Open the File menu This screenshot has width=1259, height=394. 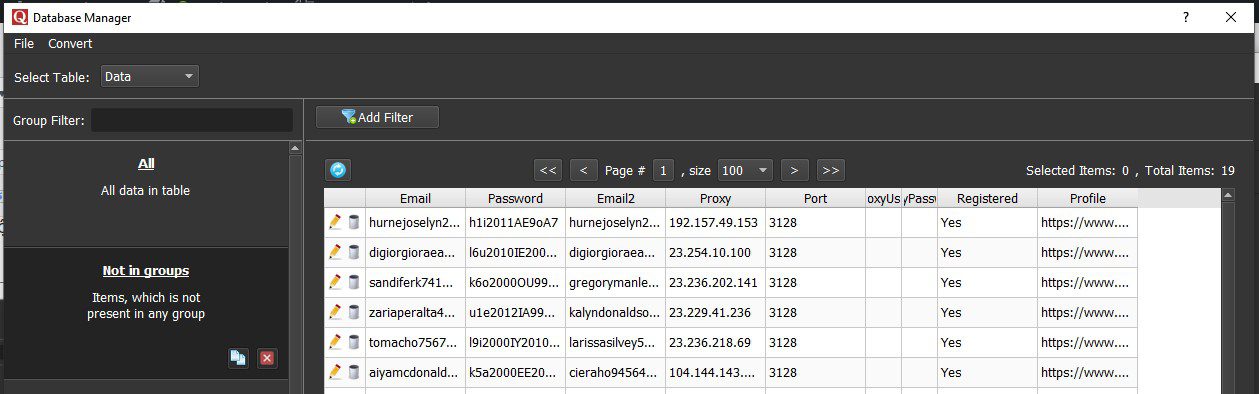(x=24, y=44)
